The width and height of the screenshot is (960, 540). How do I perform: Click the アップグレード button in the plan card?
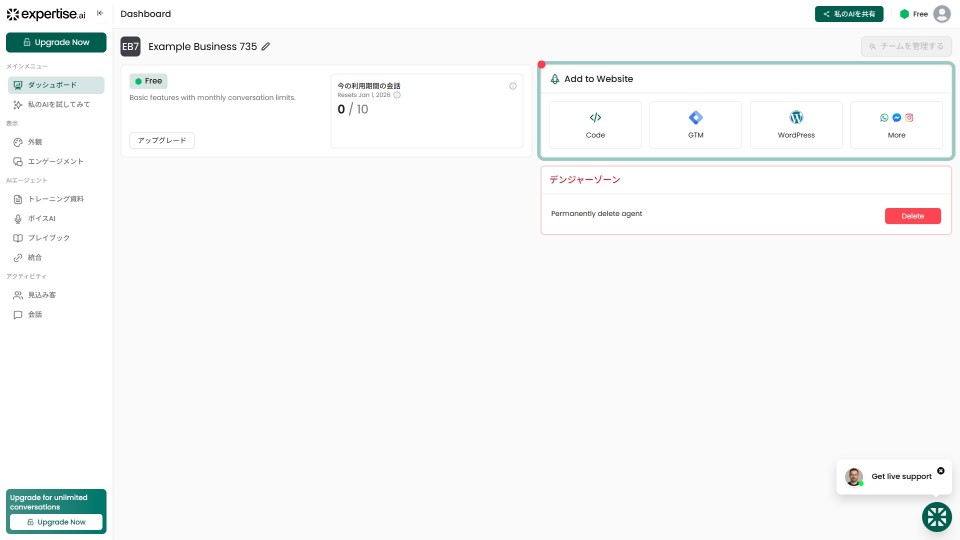click(162, 140)
